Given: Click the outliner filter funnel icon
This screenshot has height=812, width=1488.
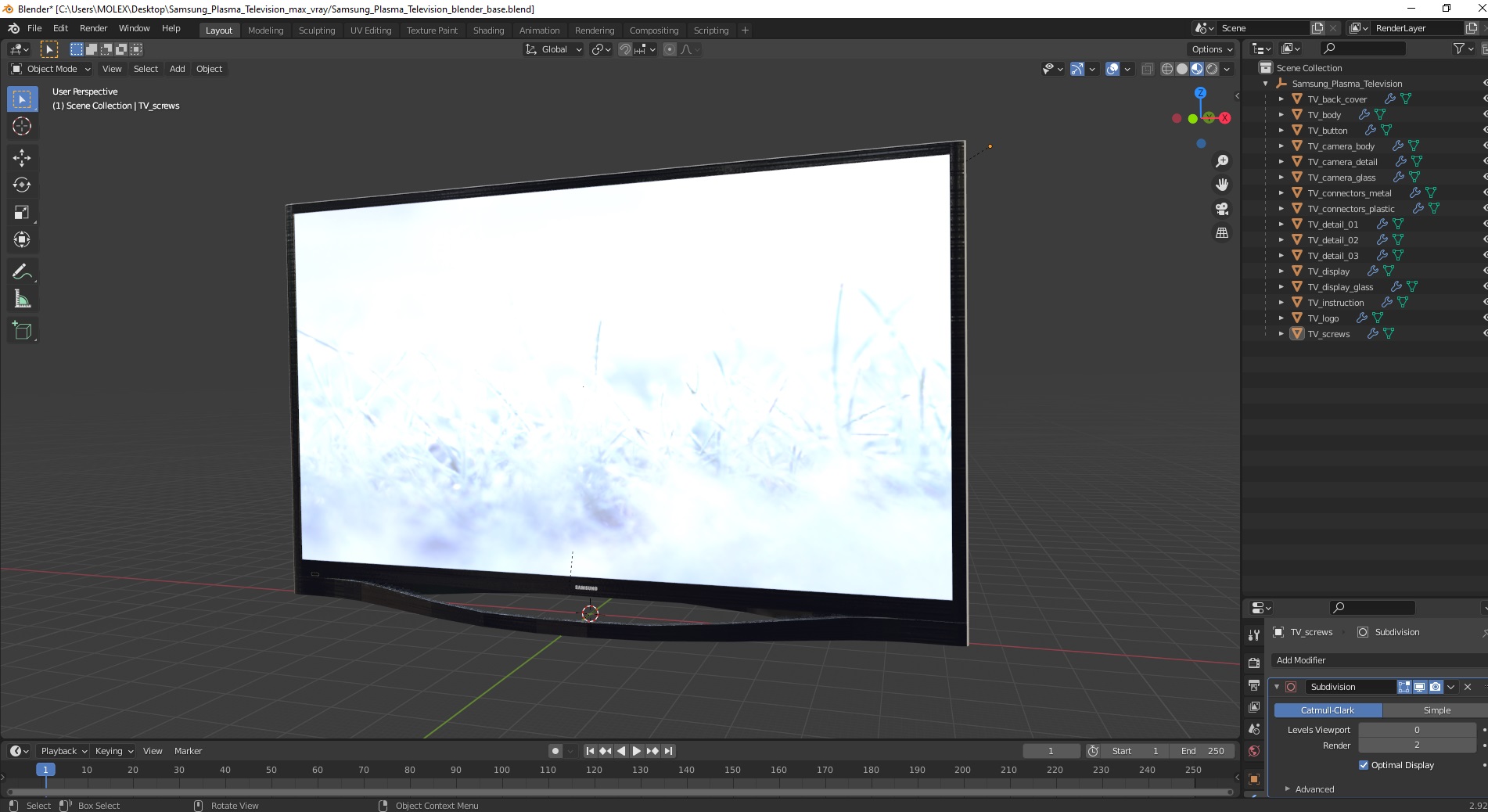Looking at the screenshot, I should click(1458, 49).
